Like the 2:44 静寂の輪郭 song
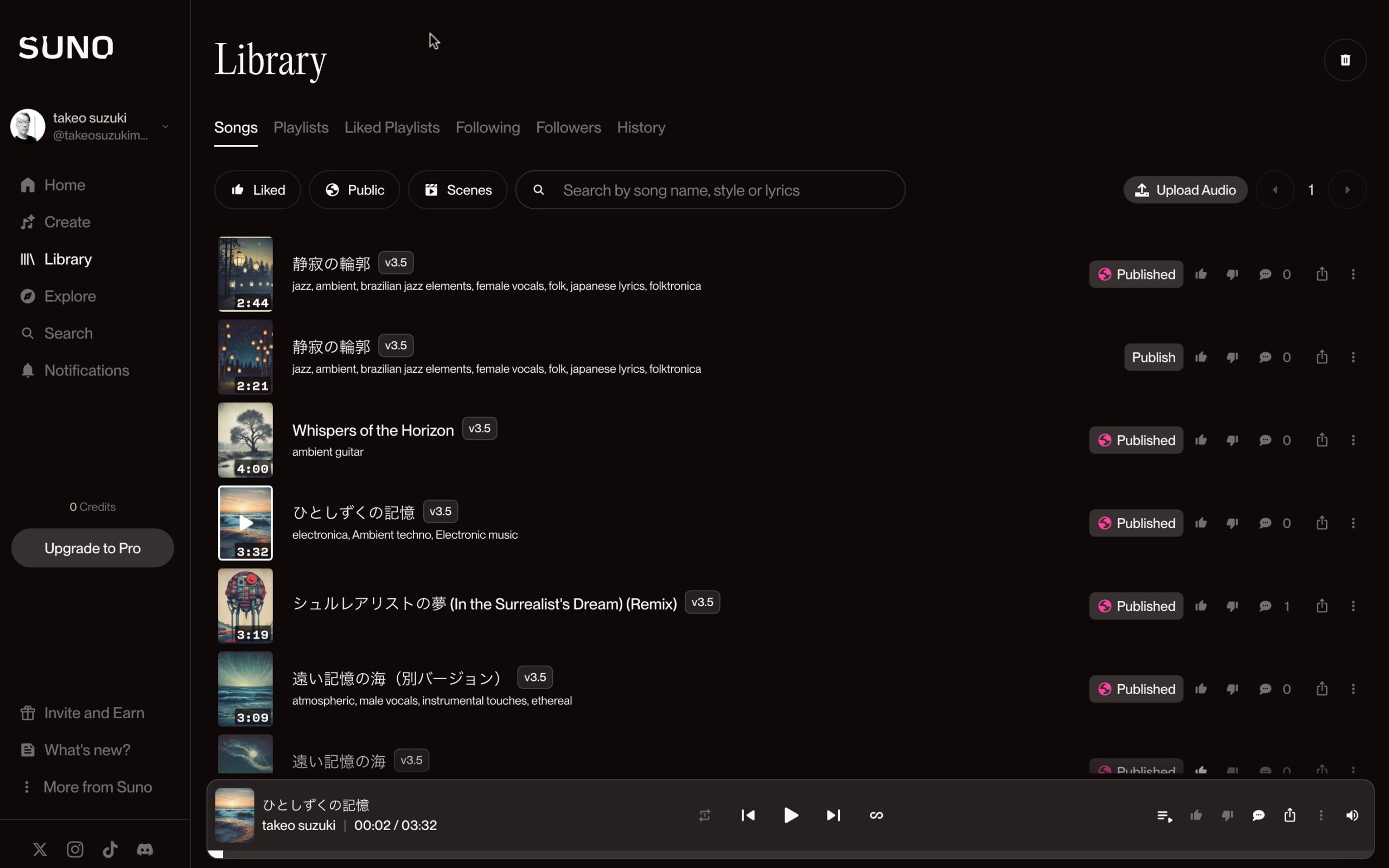This screenshot has height=868, width=1389. click(x=1201, y=274)
